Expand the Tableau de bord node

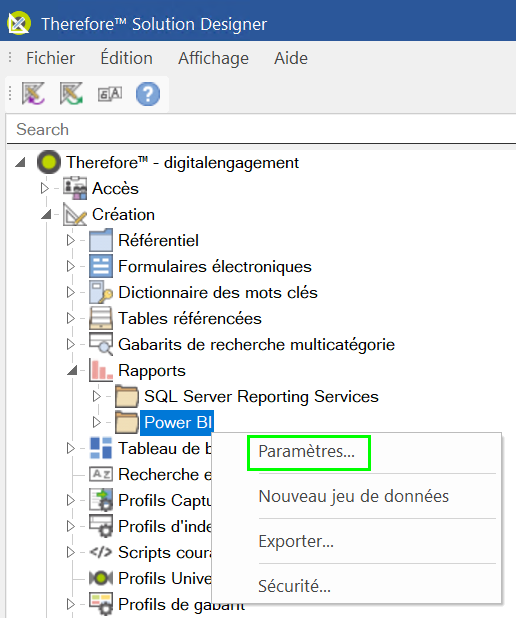71,448
